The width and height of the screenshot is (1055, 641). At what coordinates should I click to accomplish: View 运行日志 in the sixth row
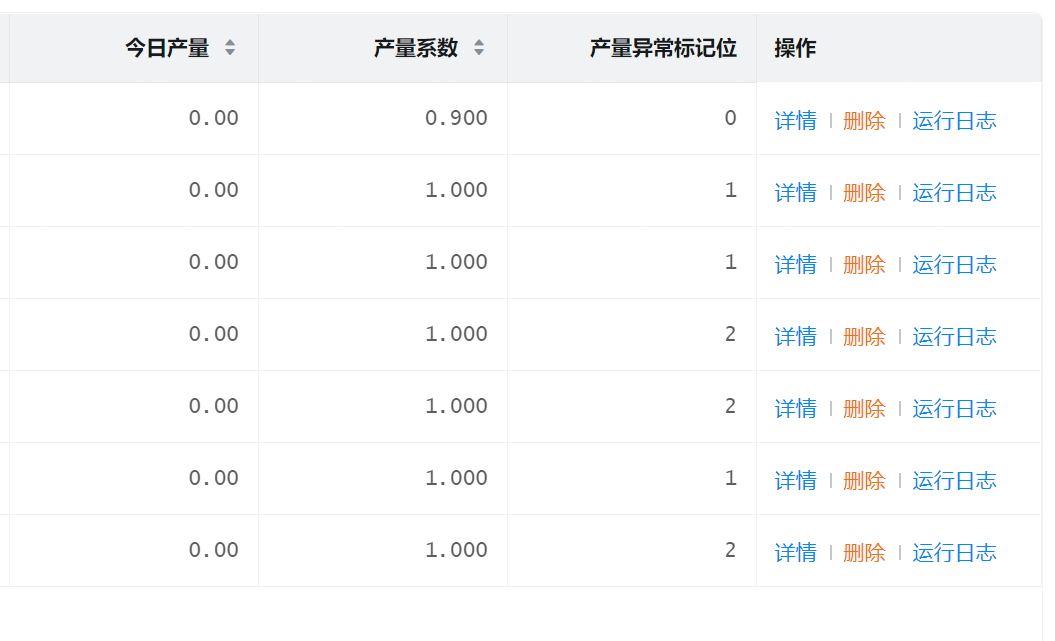click(x=954, y=481)
